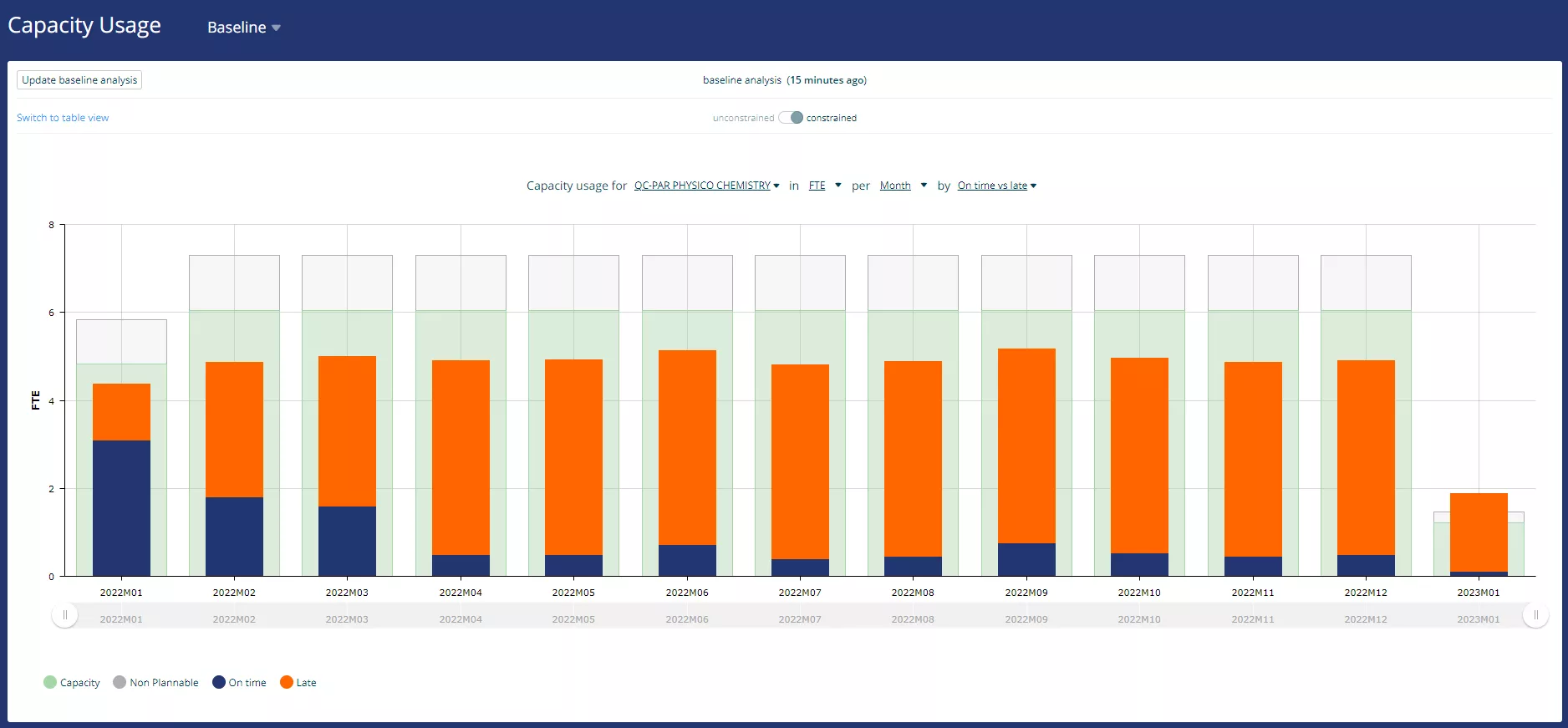Switch to table view link
Screen dimensions: 1568x728
(x=63, y=118)
